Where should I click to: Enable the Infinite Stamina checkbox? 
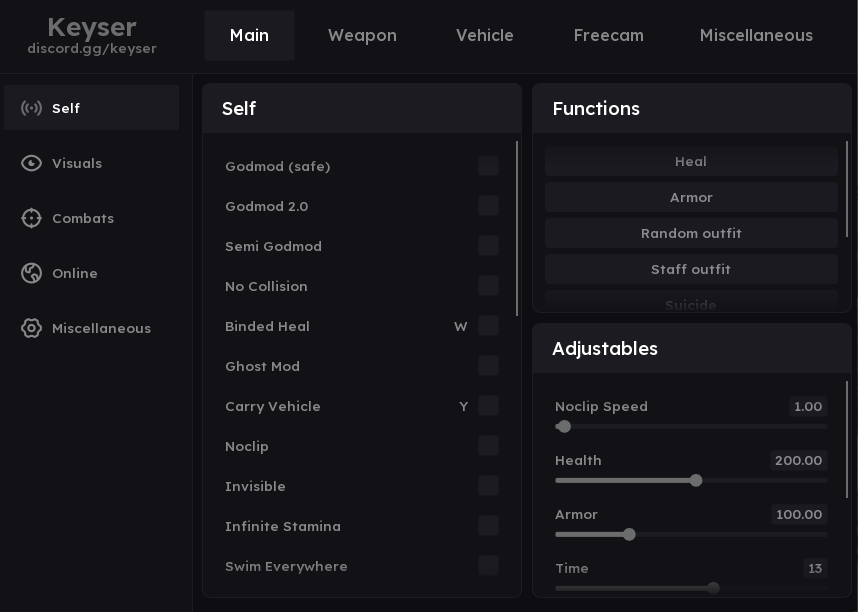(488, 526)
